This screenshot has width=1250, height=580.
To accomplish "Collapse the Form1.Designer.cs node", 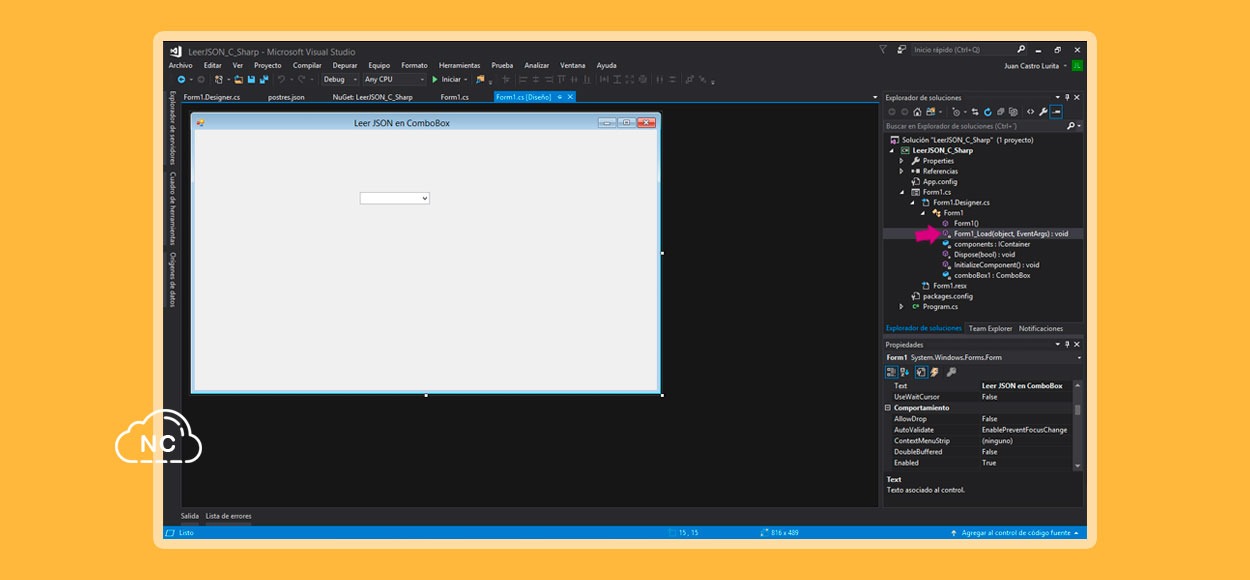I will (x=912, y=202).
